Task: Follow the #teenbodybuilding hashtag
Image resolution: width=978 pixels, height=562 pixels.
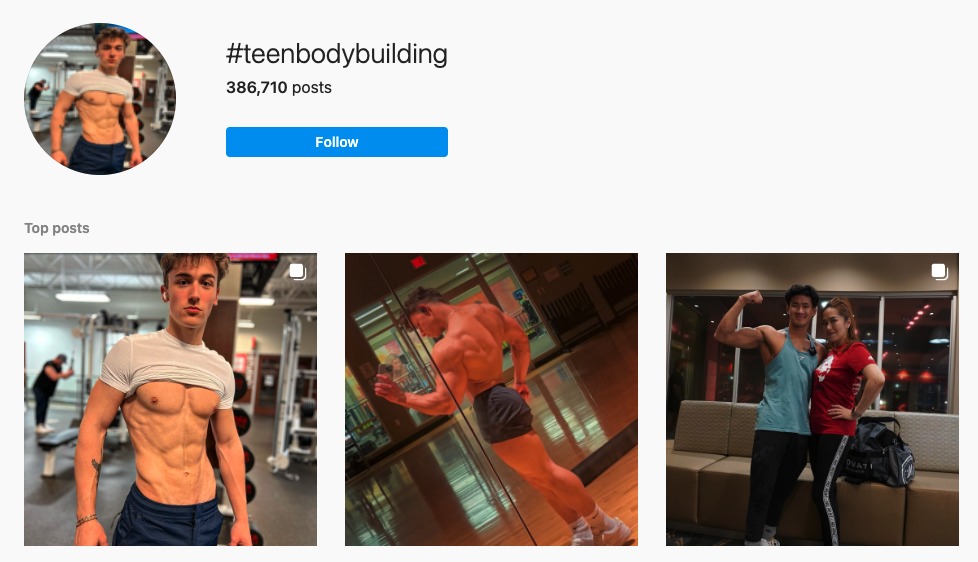Action: (x=337, y=142)
